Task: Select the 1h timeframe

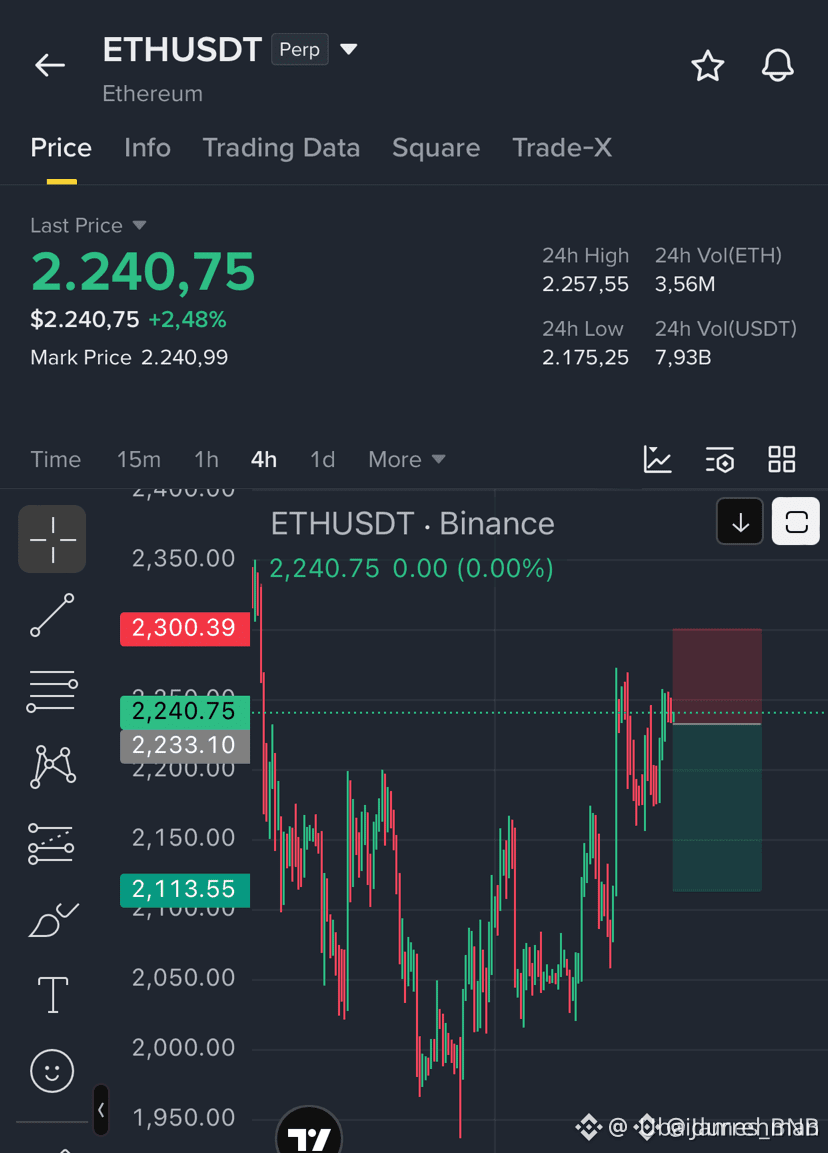Action: pyautogui.click(x=207, y=460)
